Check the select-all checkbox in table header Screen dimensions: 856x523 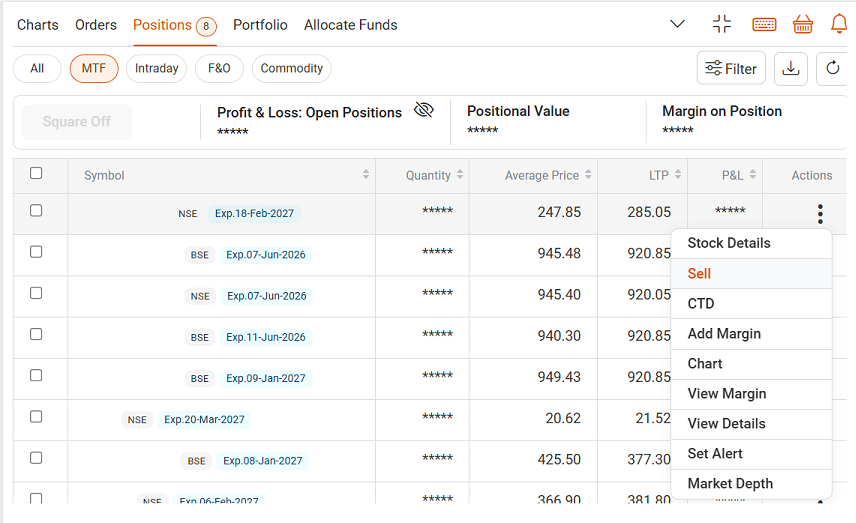(36, 173)
